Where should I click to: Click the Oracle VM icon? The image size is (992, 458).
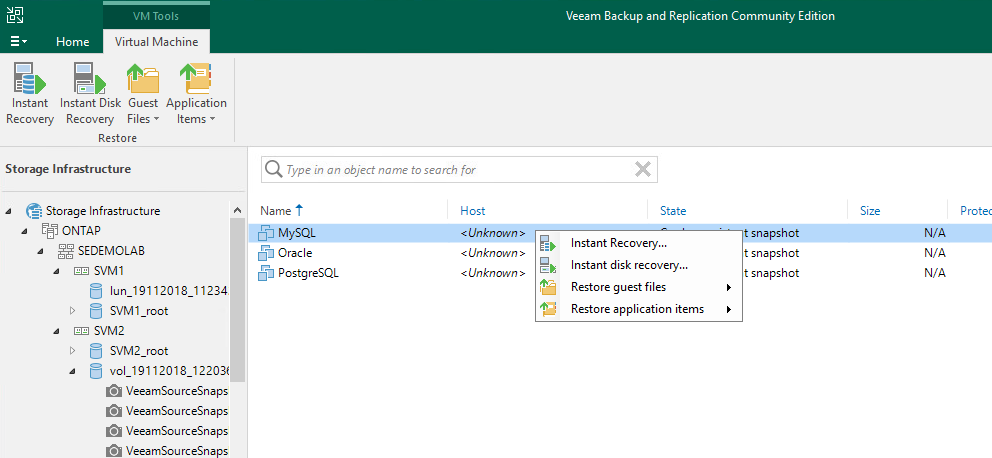pos(266,253)
